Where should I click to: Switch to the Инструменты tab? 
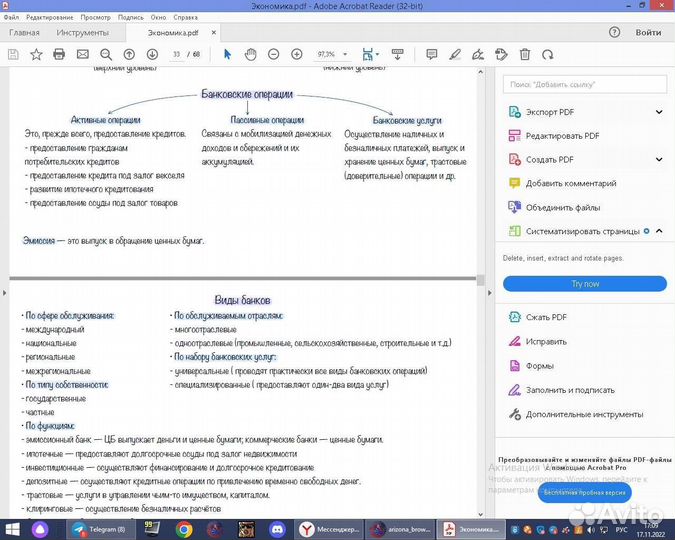(82, 33)
